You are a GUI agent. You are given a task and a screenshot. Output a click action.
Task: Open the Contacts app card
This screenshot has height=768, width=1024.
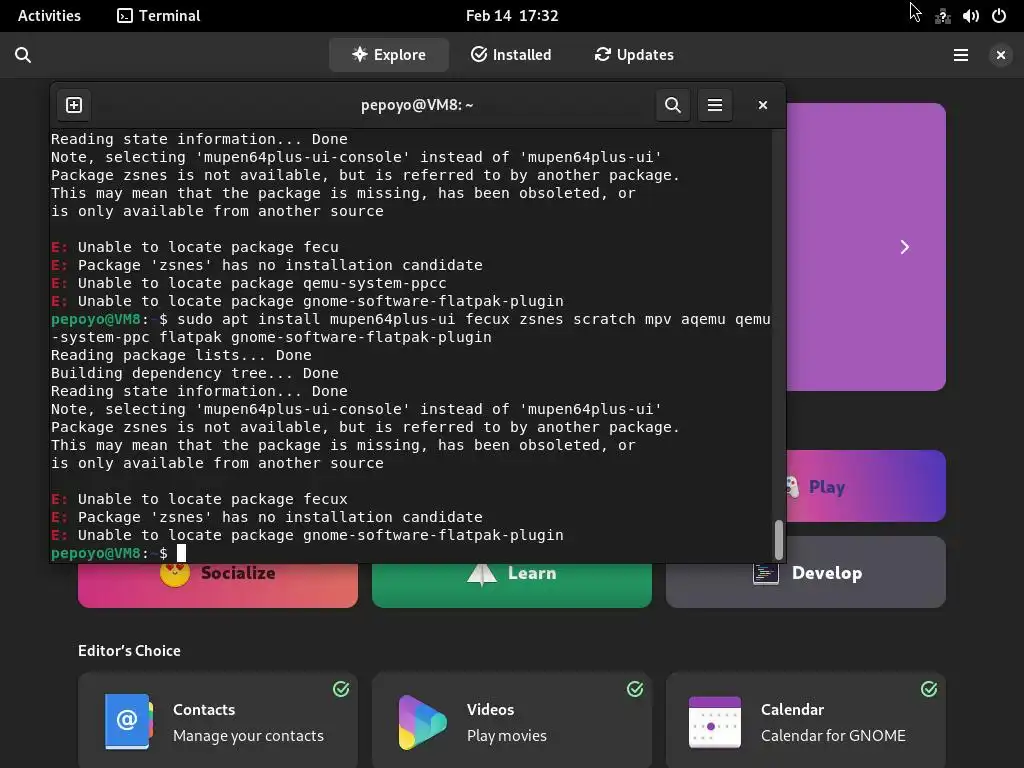pyautogui.click(x=218, y=721)
